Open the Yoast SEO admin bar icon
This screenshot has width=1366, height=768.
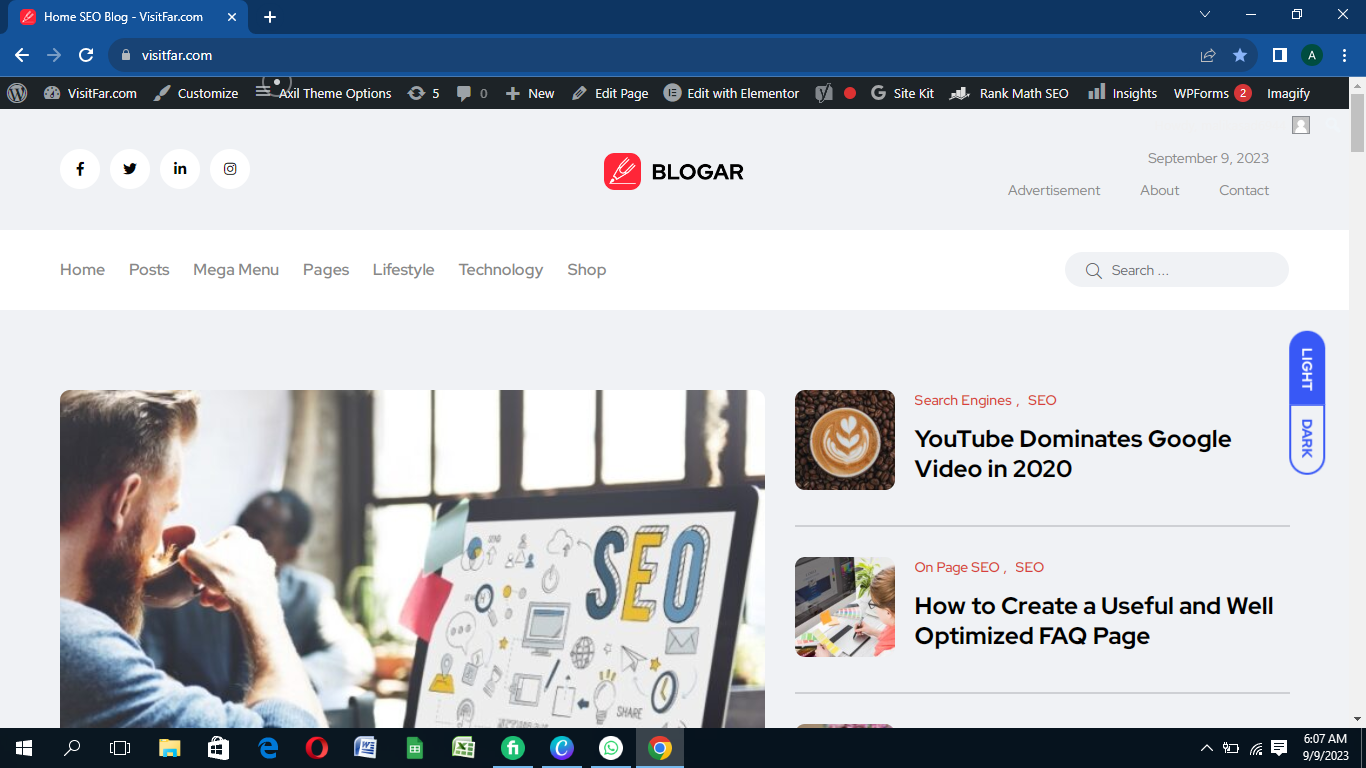824,93
